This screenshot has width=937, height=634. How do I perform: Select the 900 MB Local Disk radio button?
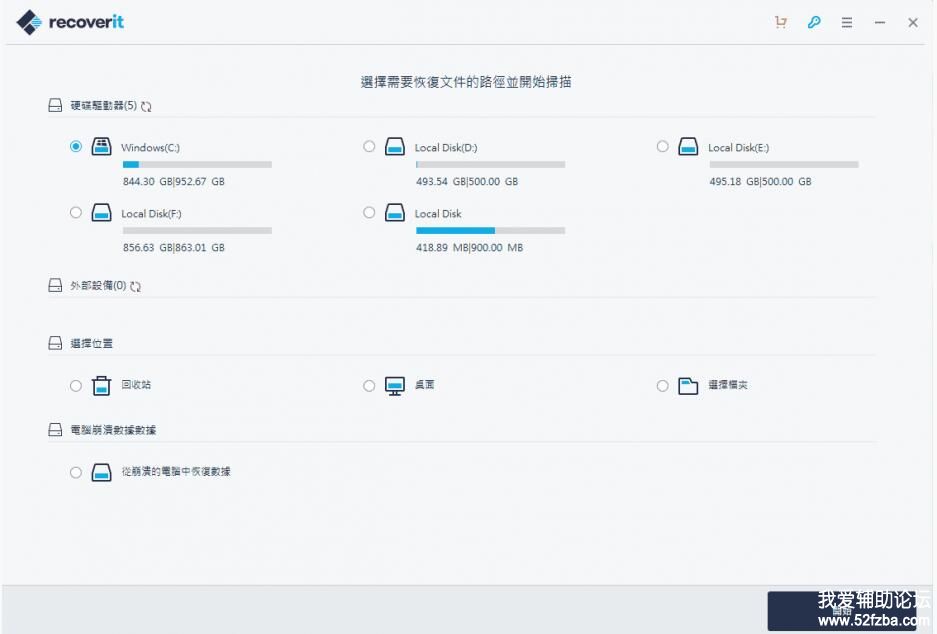click(369, 212)
